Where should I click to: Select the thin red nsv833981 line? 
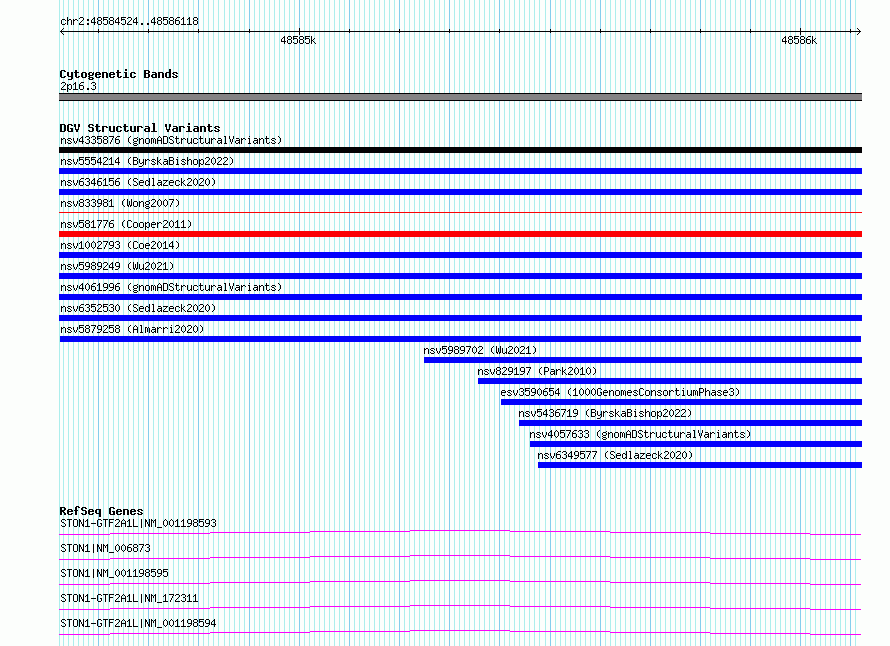[x=460, y=212]
